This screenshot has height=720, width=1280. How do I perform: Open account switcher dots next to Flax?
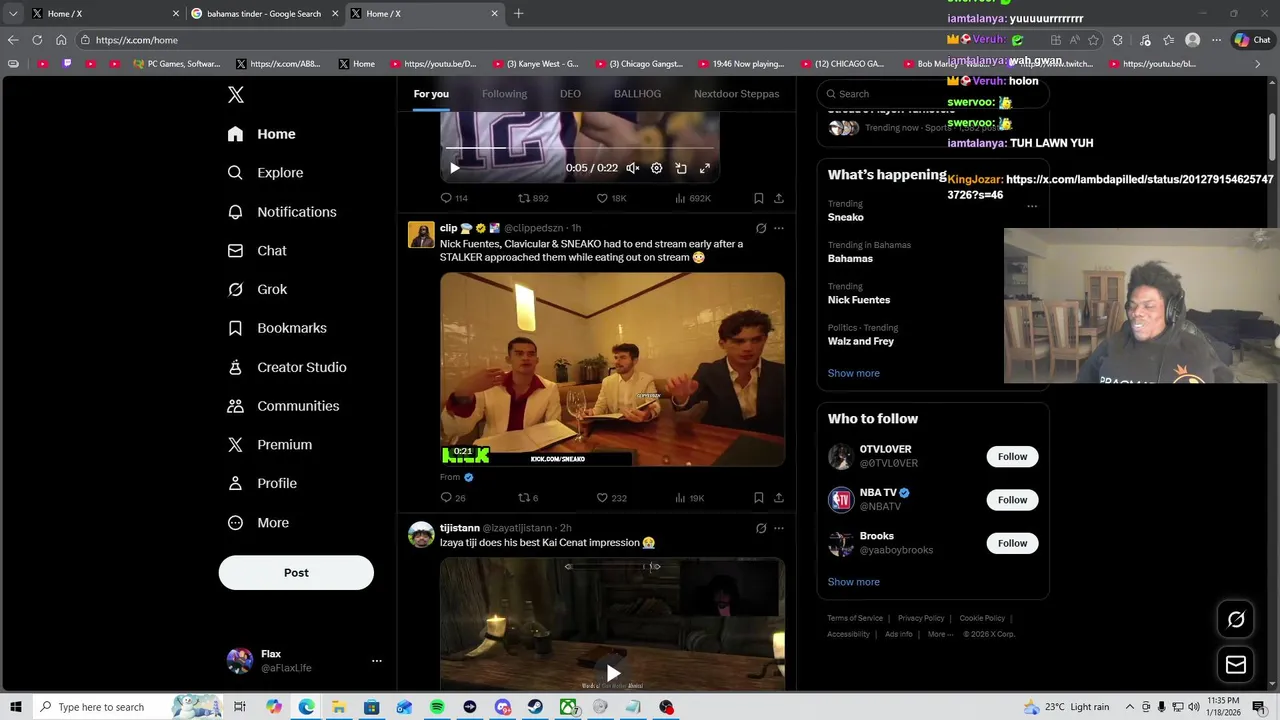(x=377, y=661)
